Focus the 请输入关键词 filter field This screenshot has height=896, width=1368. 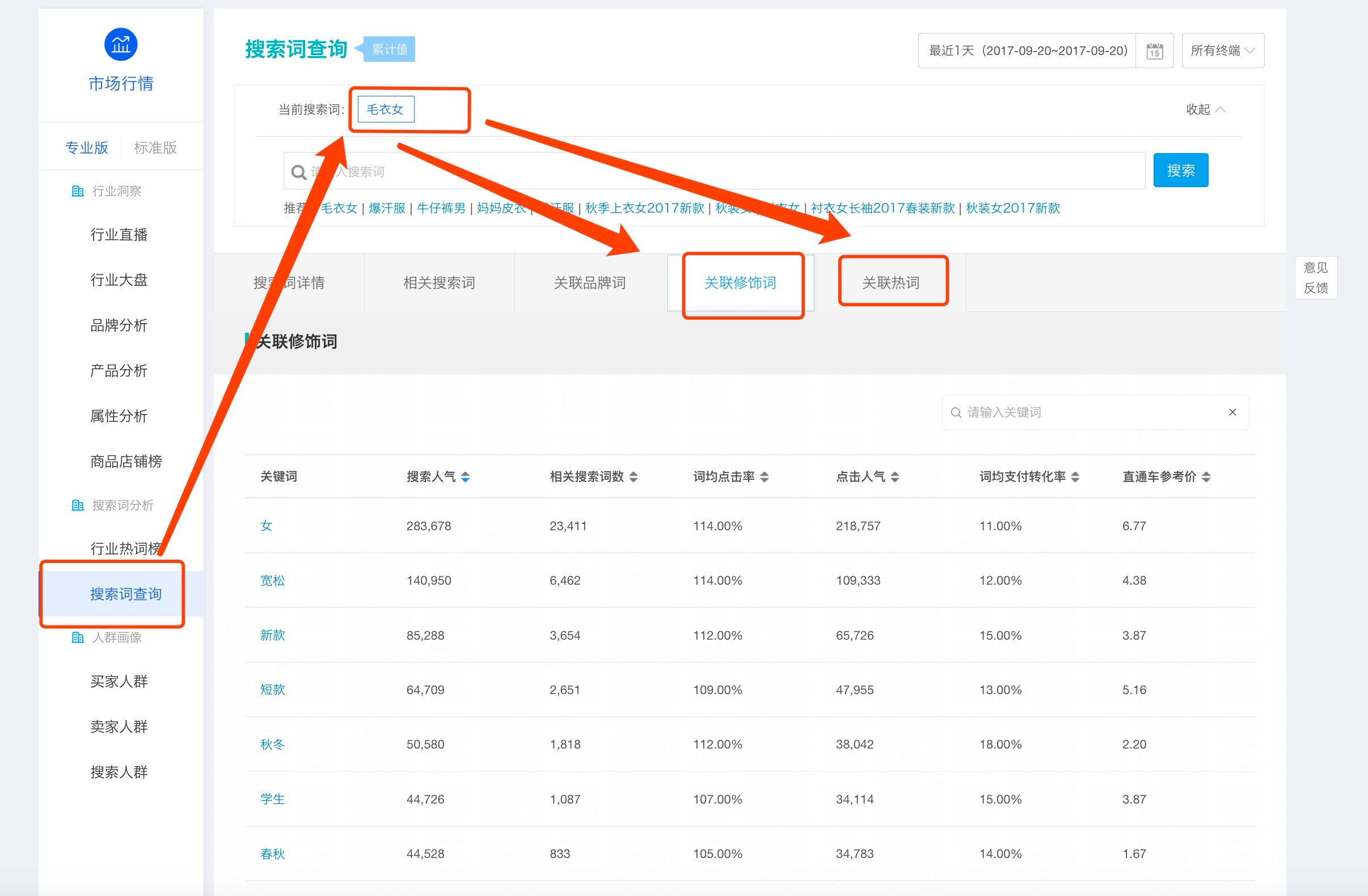[1095, 412]
